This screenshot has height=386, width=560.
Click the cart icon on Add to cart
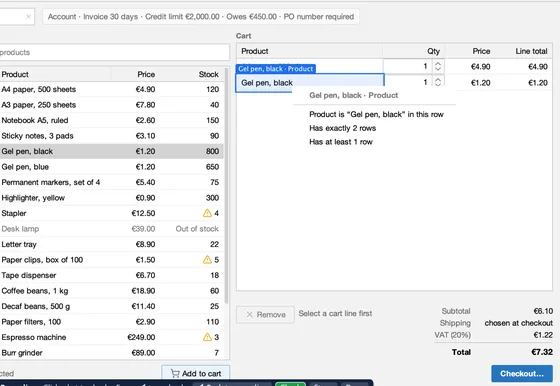click(175, 373)
